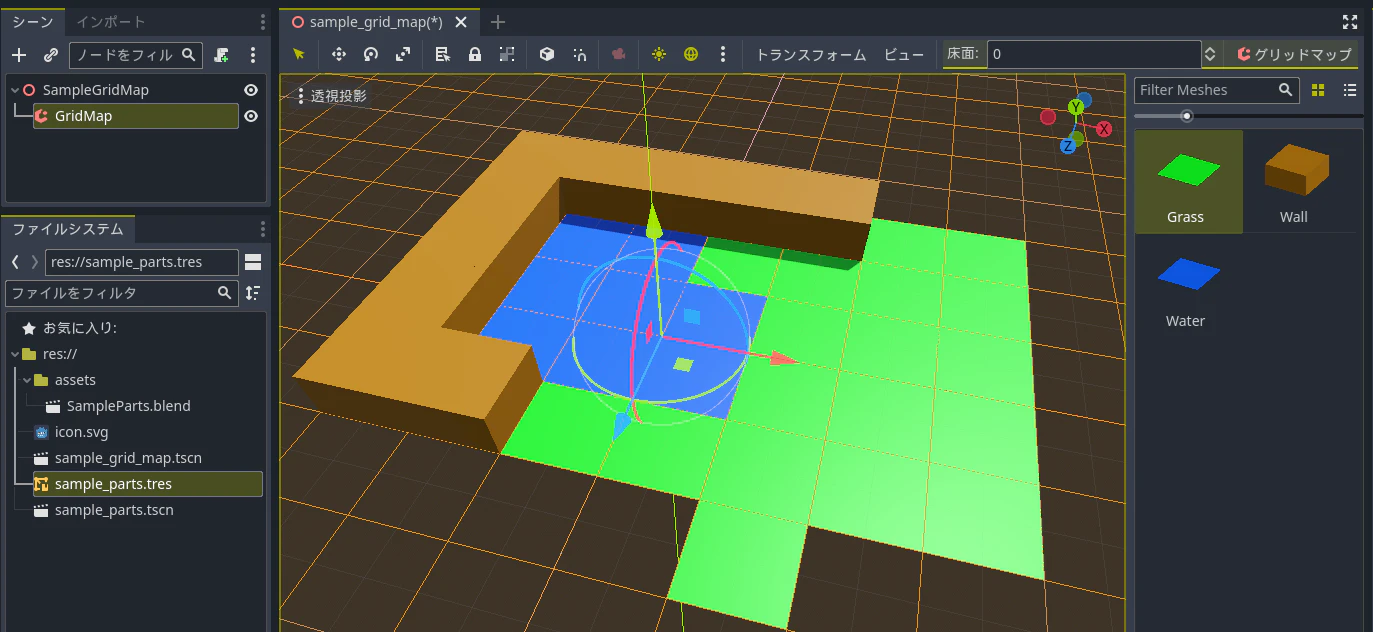This screenshot has height=632, width=1373.
Task: Choose the Scale mode tool
Action: pos(402,55)
